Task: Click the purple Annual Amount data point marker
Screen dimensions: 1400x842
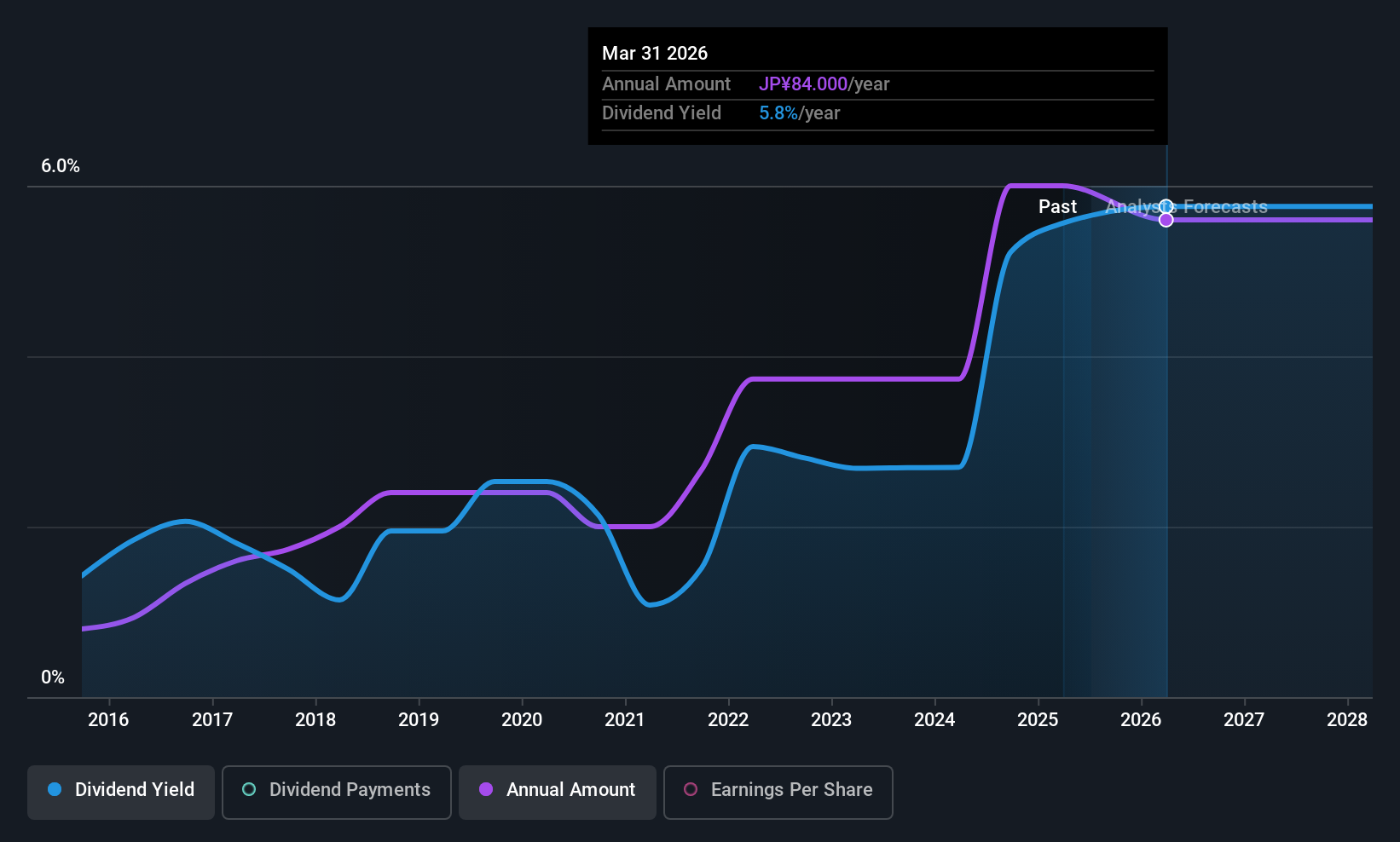Action: tap(1166, 220)
